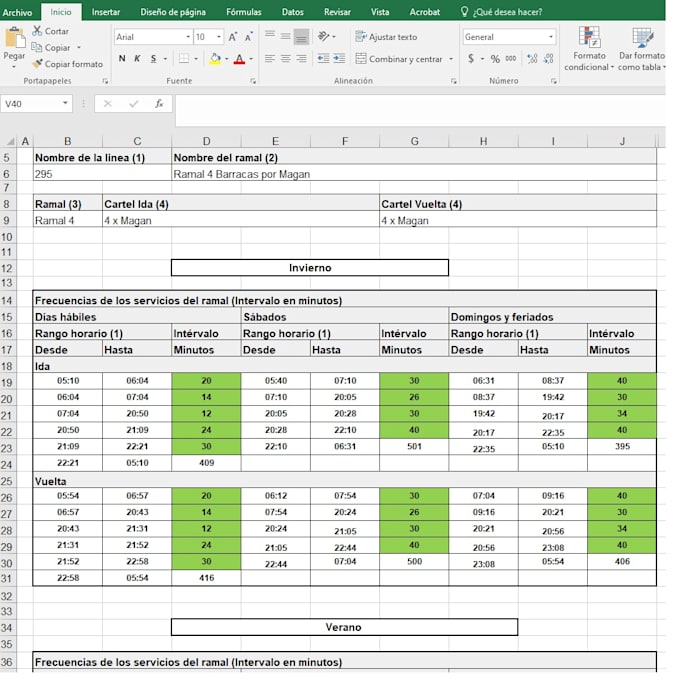Toggle bold N formatting
The image size is (680, 681).
pyautogui.click(x=122, y=59)
